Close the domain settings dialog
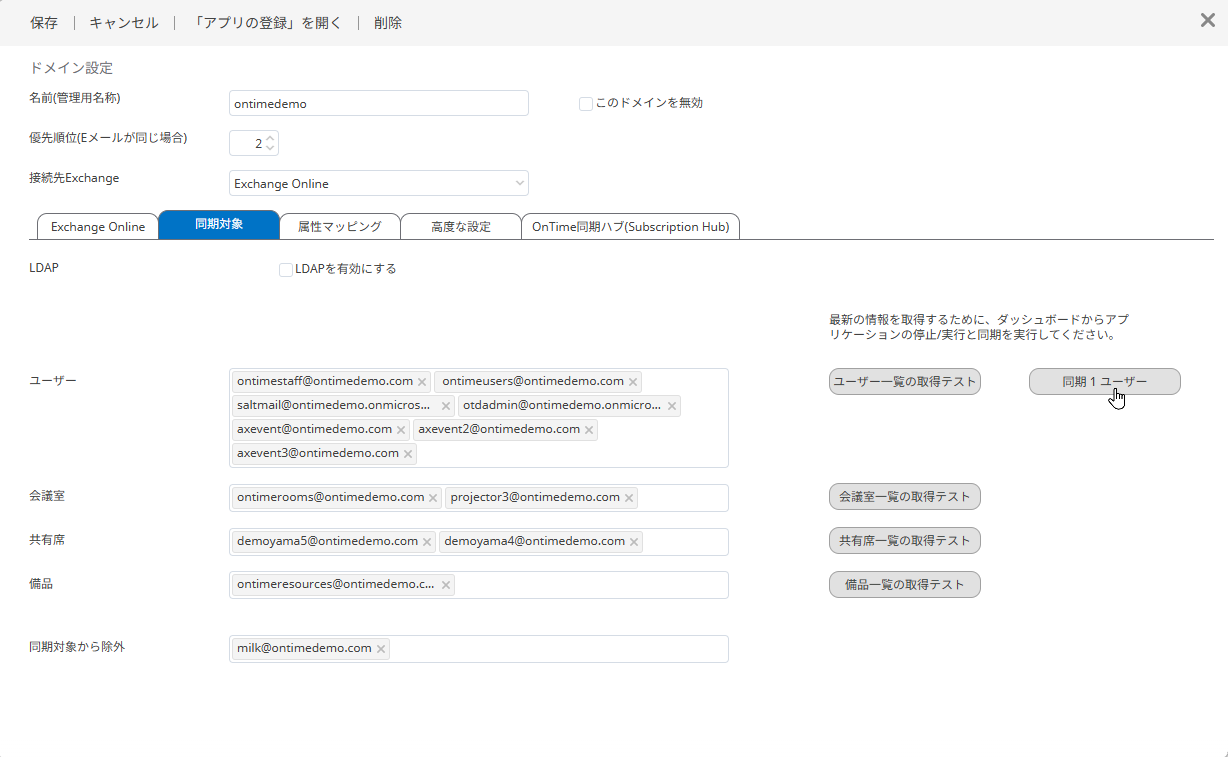The image size is (1228, 757). coord(1207,20)
